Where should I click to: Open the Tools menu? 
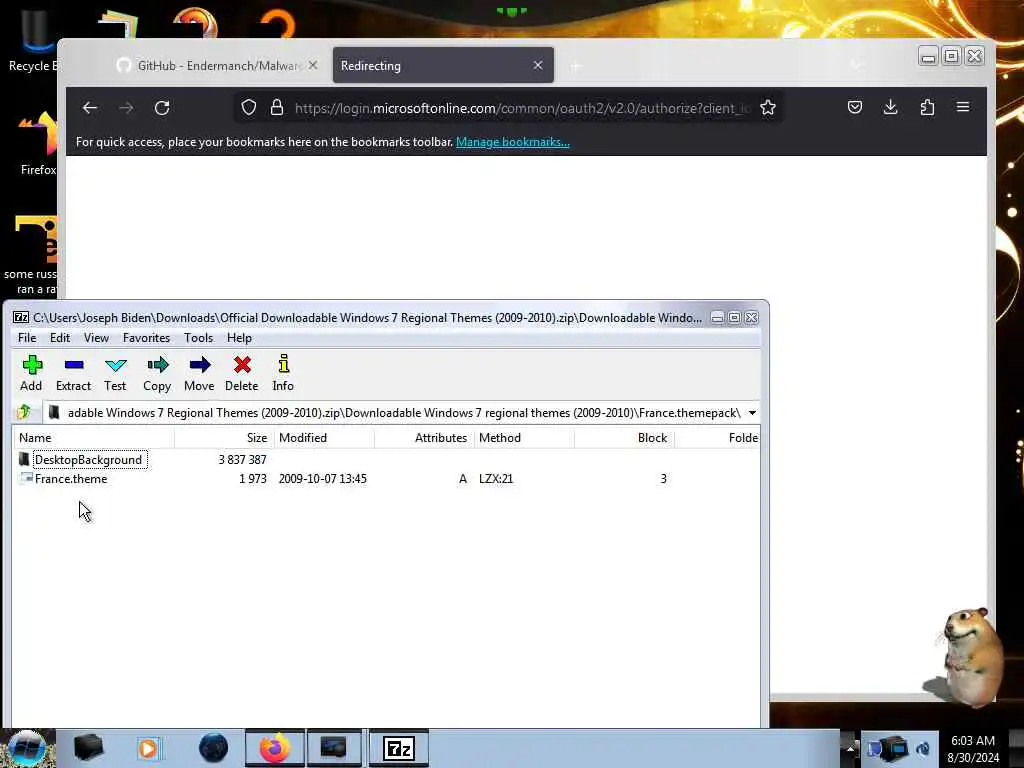(x=198, y=338)
